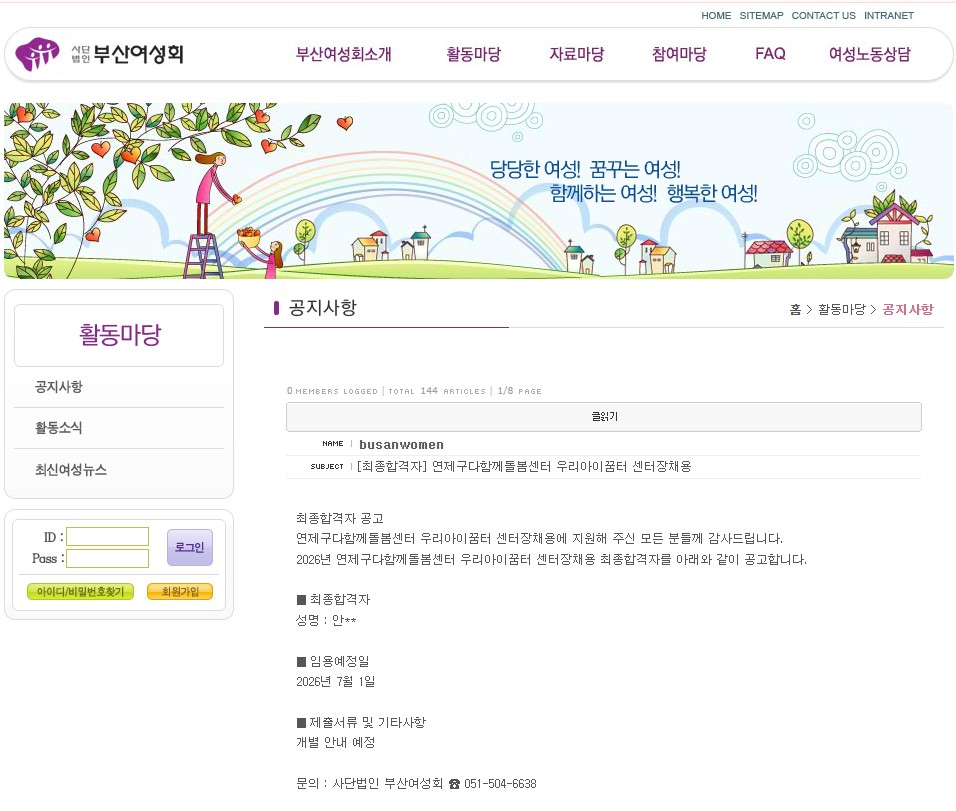Click the telephone icon before the number
This screenshot has height=811, width=956.
pos(454,784)
